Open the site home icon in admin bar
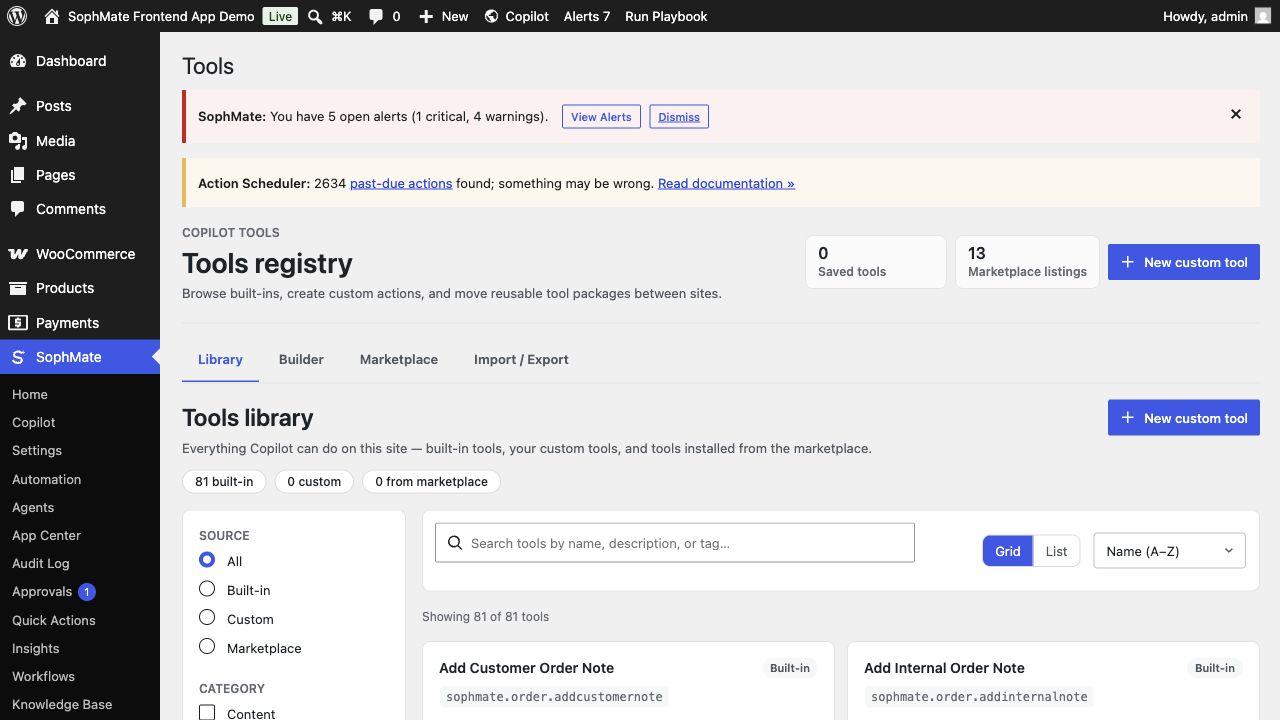This screenshot has height=720, width=1280. [x=52, y=16]
